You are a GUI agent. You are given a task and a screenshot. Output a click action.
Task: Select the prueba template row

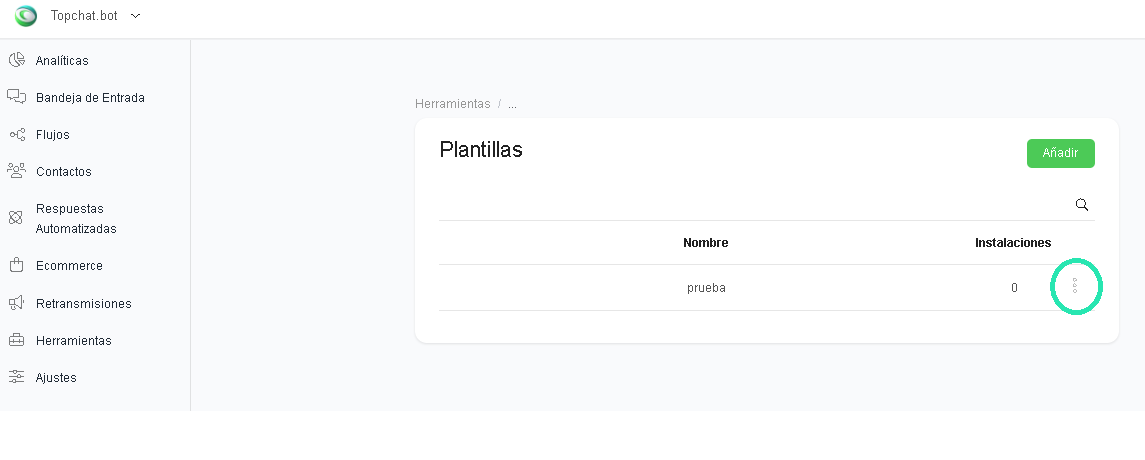point(767,288)
